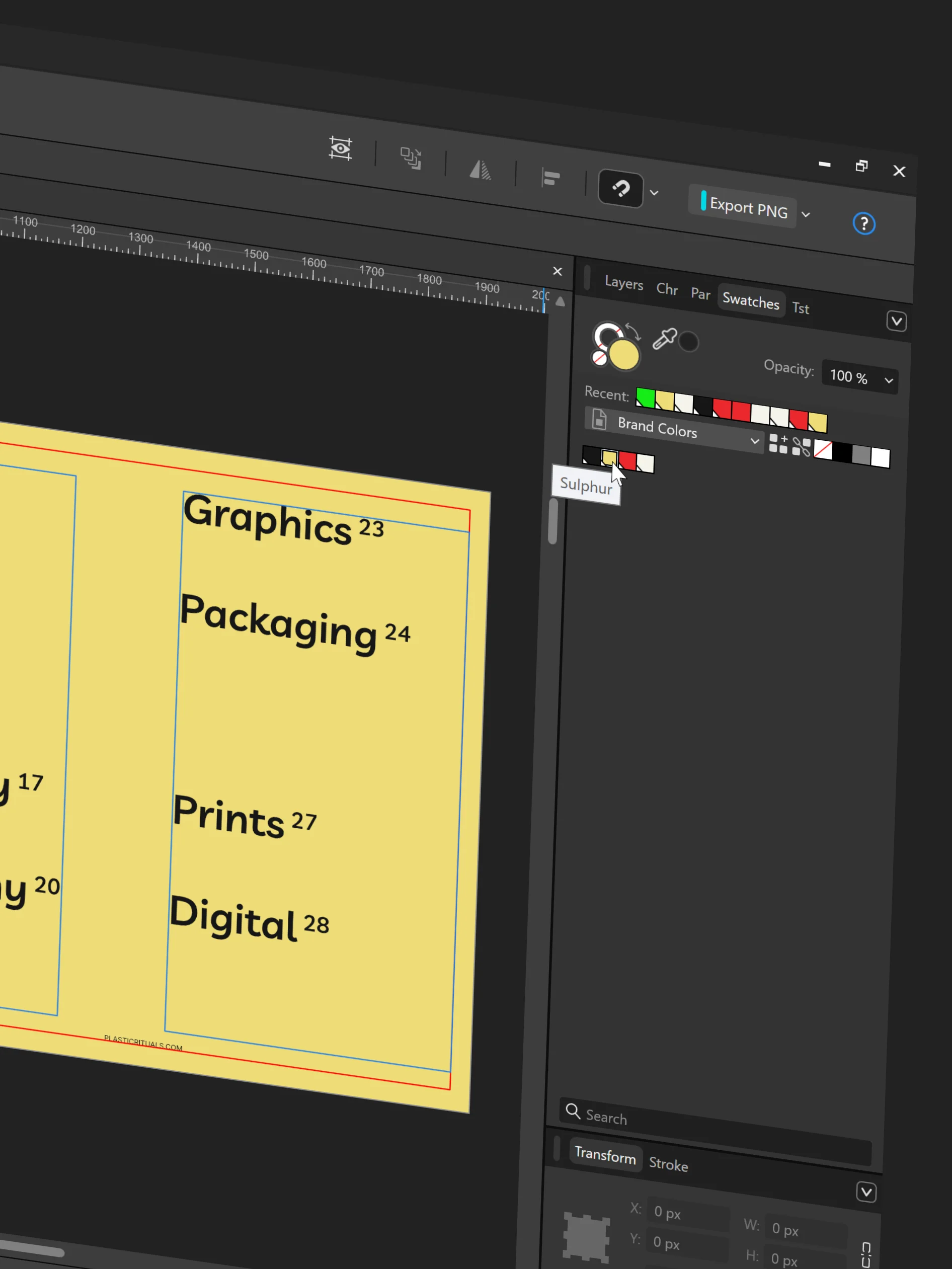Add current colour to palette with grid-plus icon
Viewport: 952px width, 1269px height.
click(778, 443)
